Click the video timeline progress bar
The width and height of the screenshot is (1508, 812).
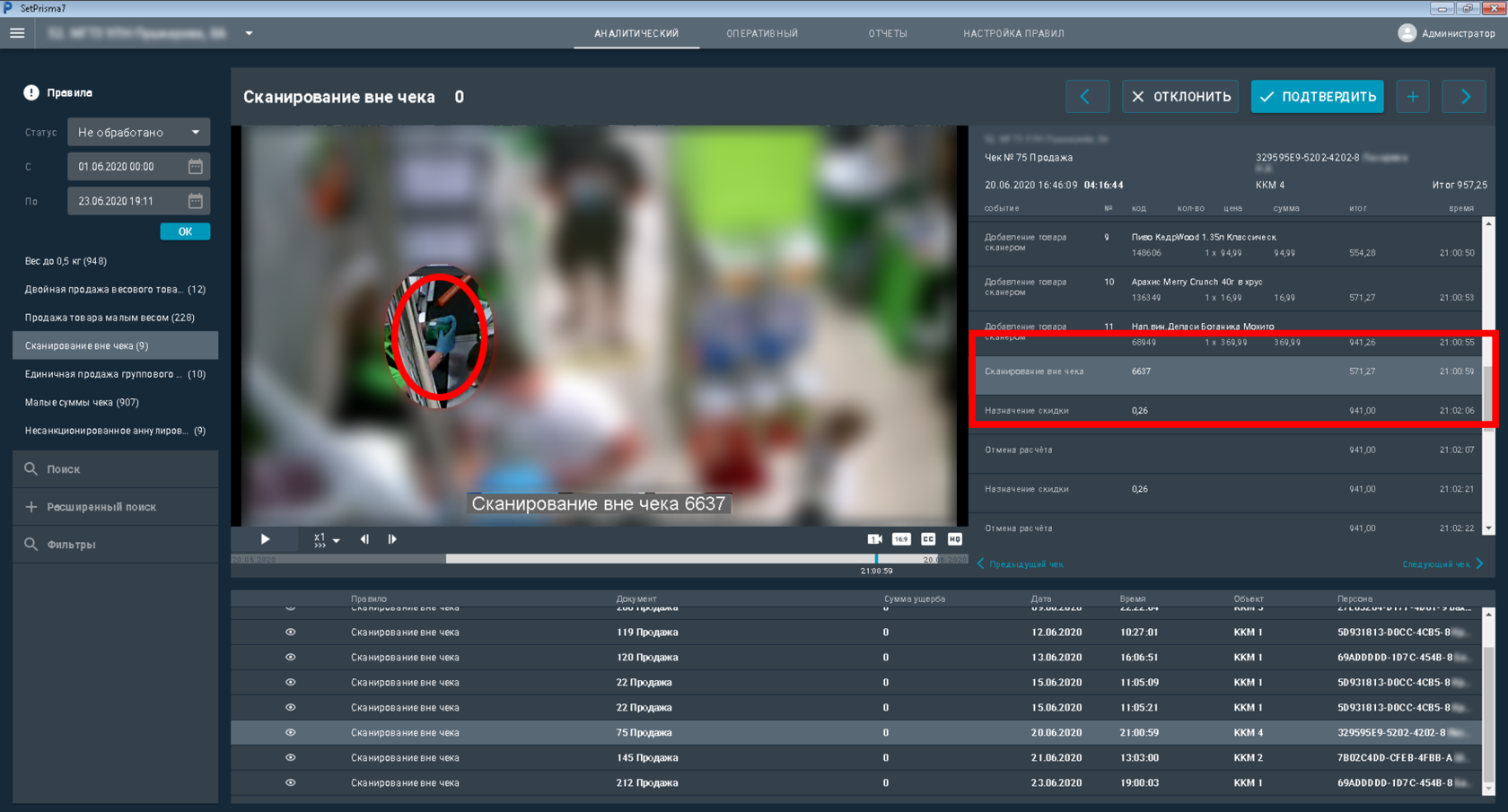pos(600,559)
